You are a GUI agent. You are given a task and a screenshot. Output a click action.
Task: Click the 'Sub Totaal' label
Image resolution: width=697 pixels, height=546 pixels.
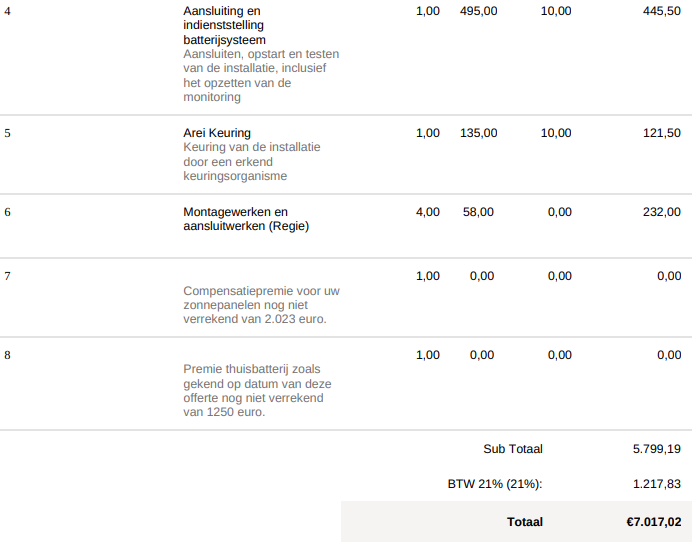click(x=512, y=450)
